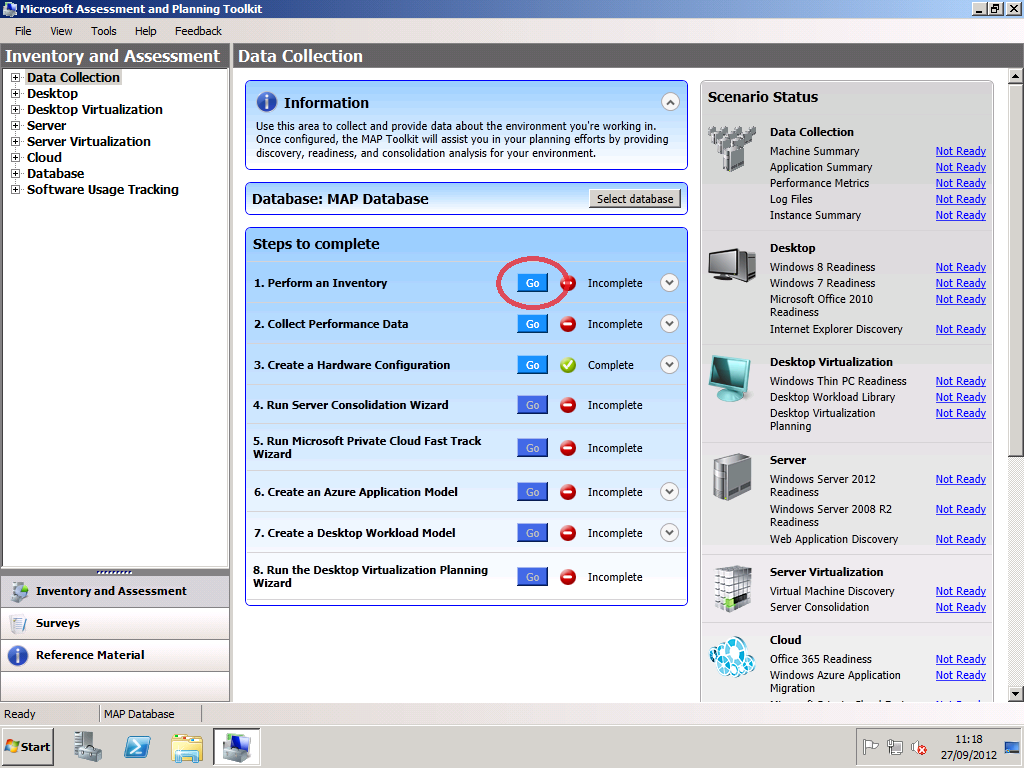Click red status icon for Azure Application Model
The height and width of the screenshot is (768, 1024).
(568, 492)
